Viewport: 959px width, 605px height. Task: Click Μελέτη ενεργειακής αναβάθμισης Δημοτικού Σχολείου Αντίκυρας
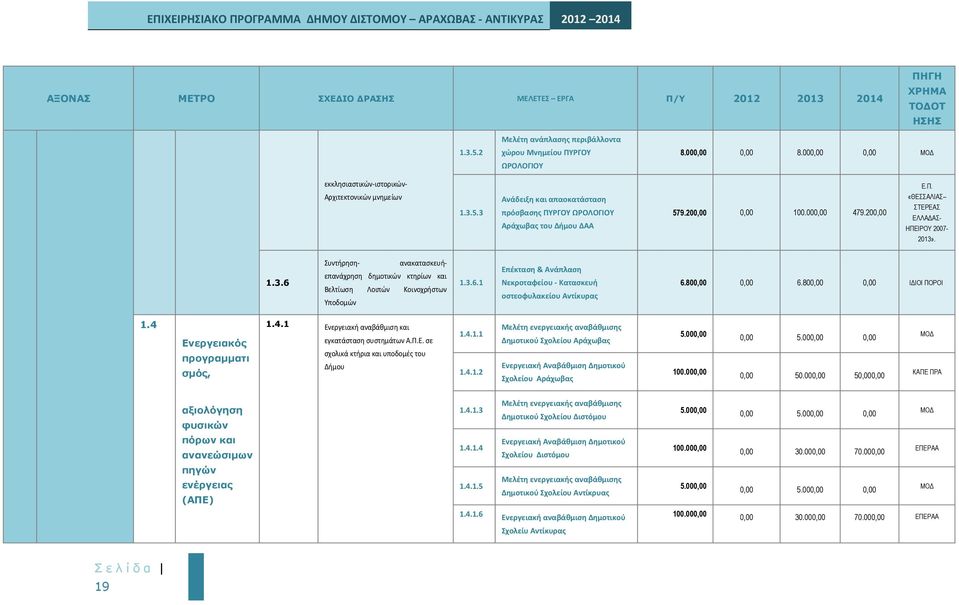pos(561,486)
